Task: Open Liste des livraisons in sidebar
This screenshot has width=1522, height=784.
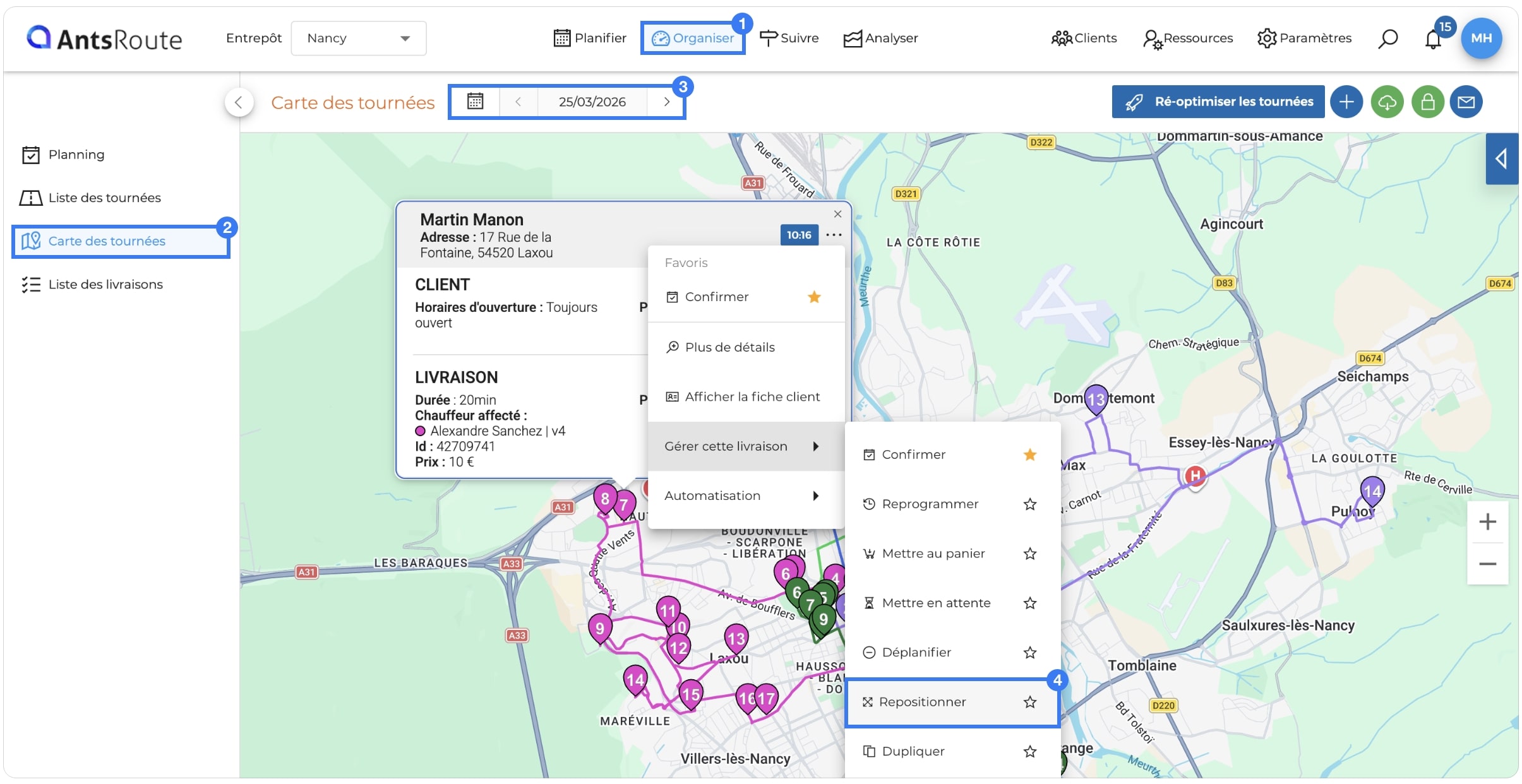Action: (92, 285)
